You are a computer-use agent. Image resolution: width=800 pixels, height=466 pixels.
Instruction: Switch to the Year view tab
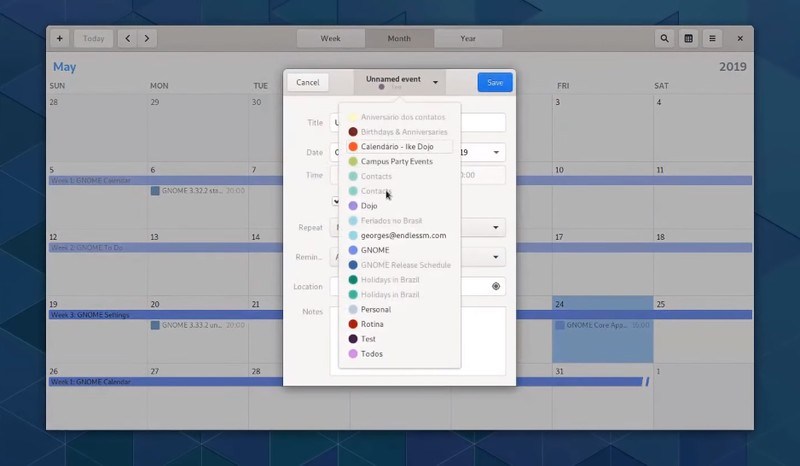(x=468, y=38)
